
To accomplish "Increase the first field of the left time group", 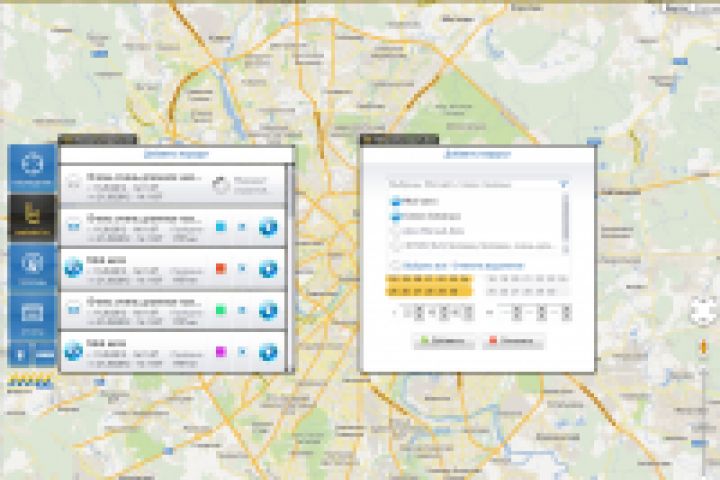I will click(x=419, y=309).
